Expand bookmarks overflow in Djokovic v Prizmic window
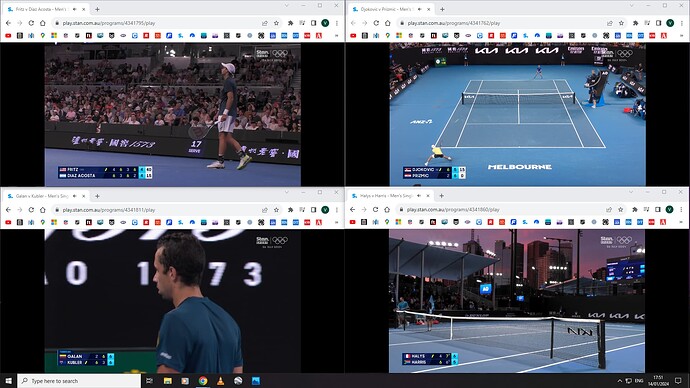 (681, 35)
